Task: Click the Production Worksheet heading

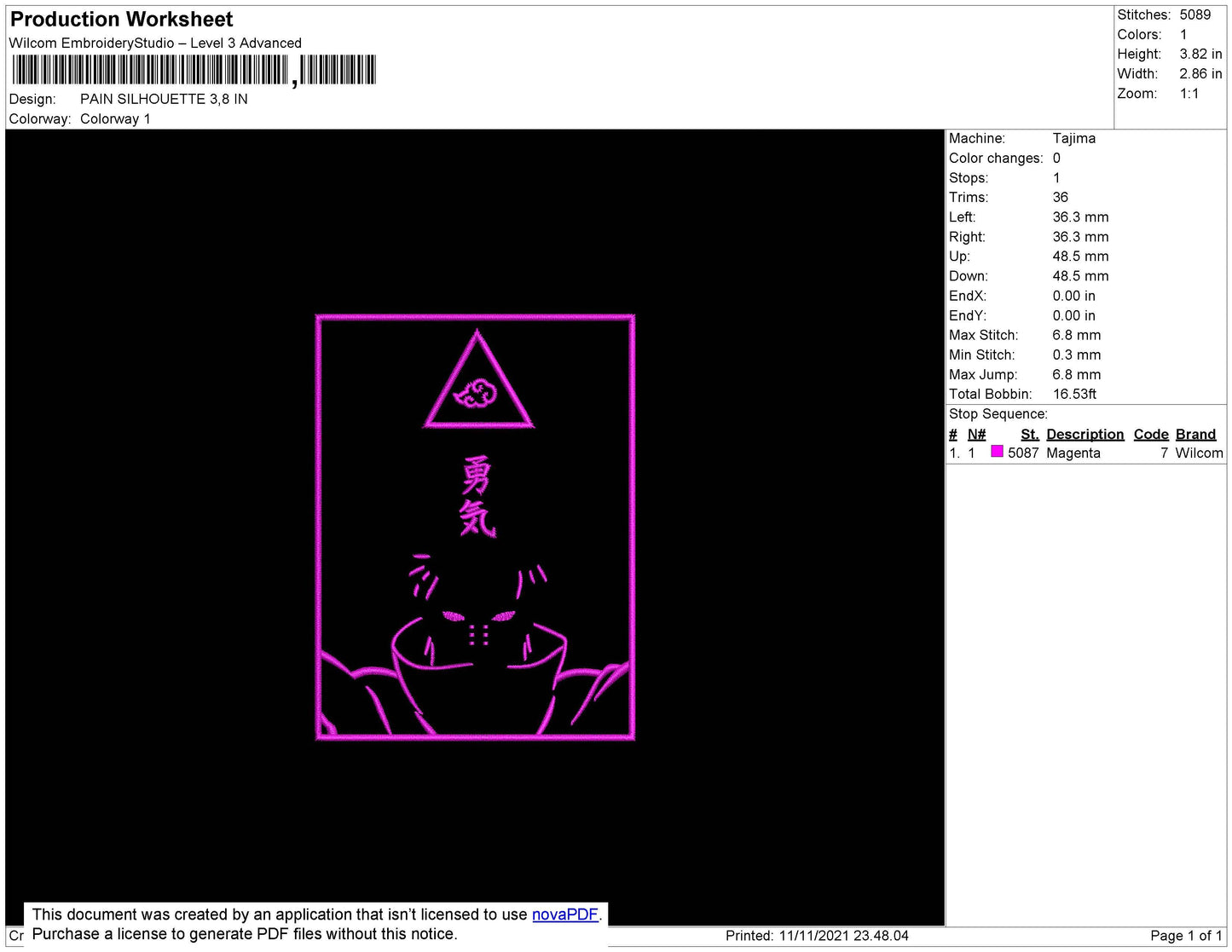Action: point(121,20)
